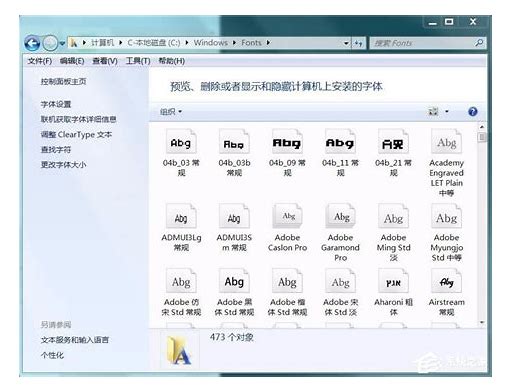Expand the arrow after Windows in address bar
Screen dimensions: 512x392
(234, 43)
